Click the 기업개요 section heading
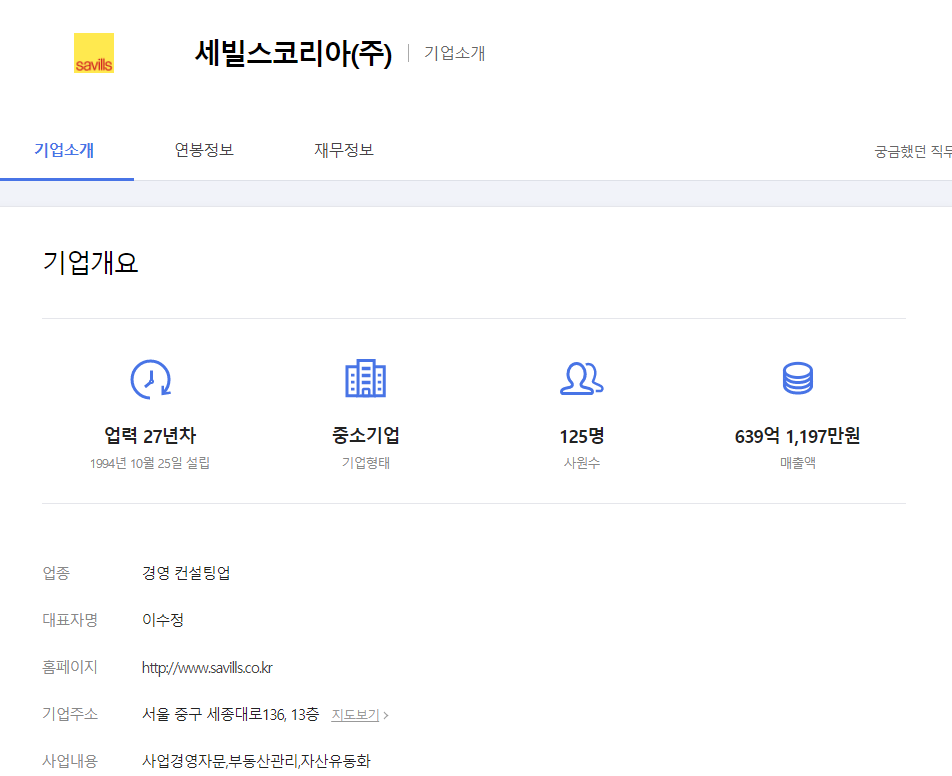Image resolution: width=952 pixels, height=776 pixels. [90, 263]
